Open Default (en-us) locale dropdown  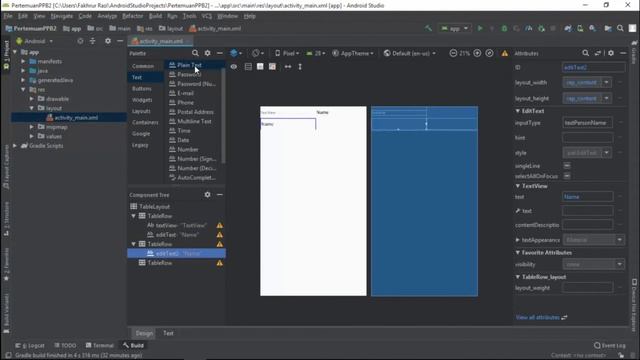[x=409, y=53]
